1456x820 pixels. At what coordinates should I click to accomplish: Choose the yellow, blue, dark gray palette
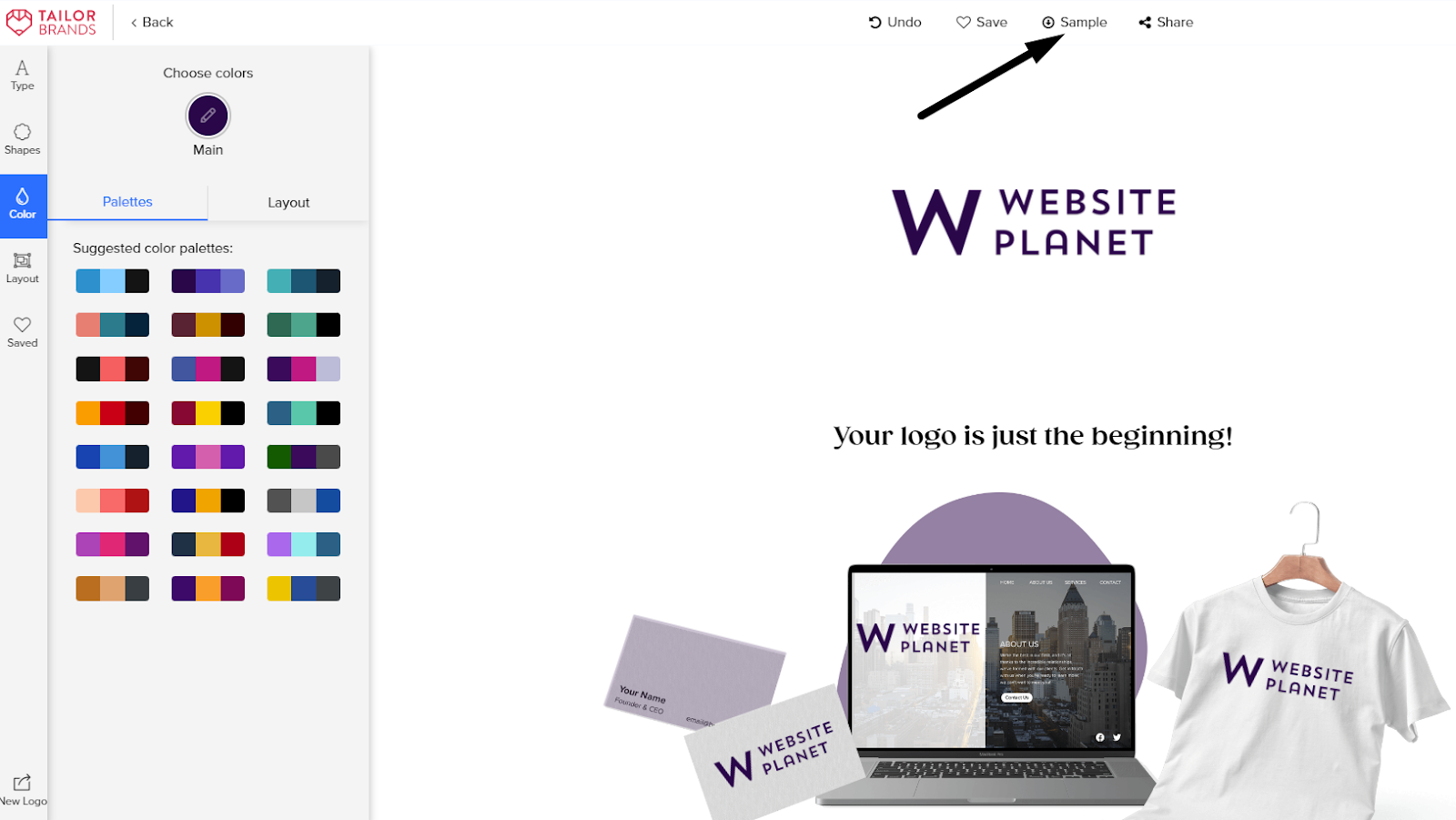pyautogui.click(x=304, y=589)
